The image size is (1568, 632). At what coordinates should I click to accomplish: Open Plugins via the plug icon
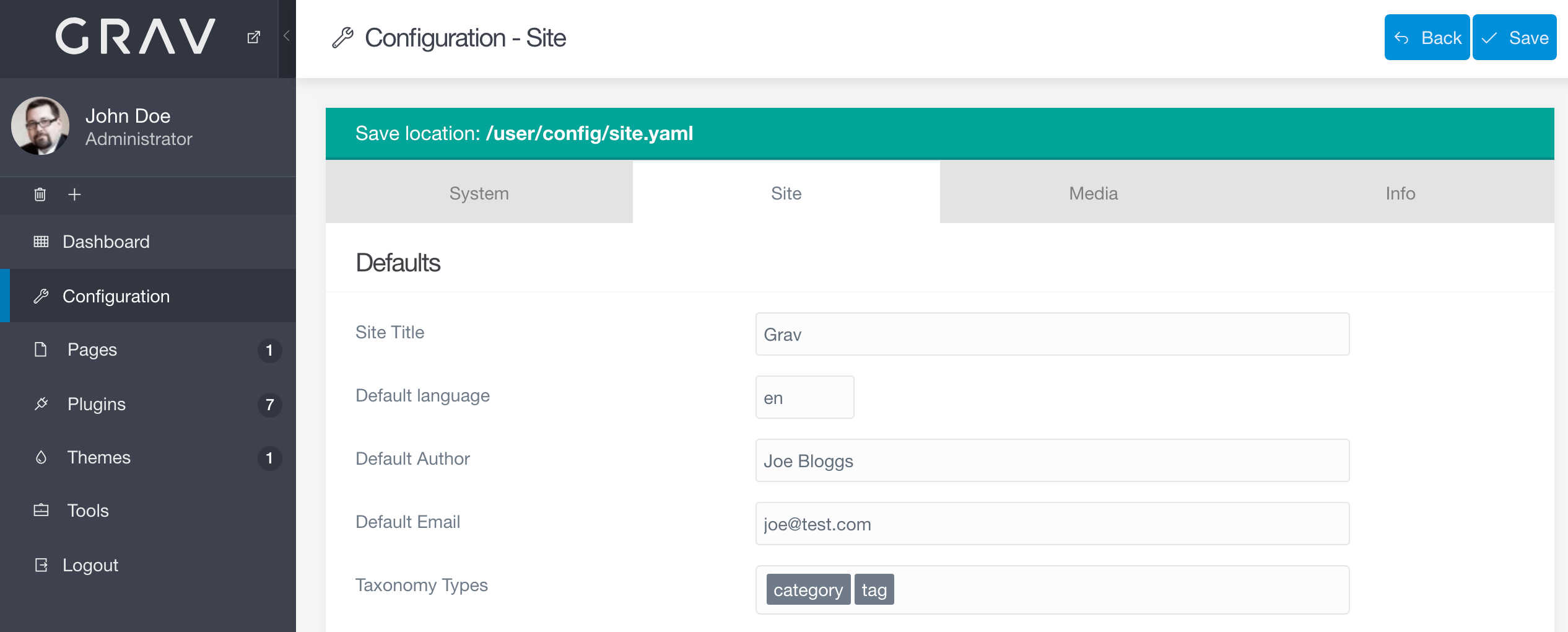(41, 403)
